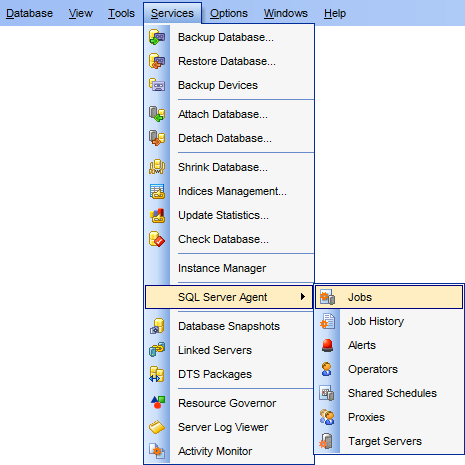Open the Database menu
Screen dimensions: 465x465
[x=29, y=13]
